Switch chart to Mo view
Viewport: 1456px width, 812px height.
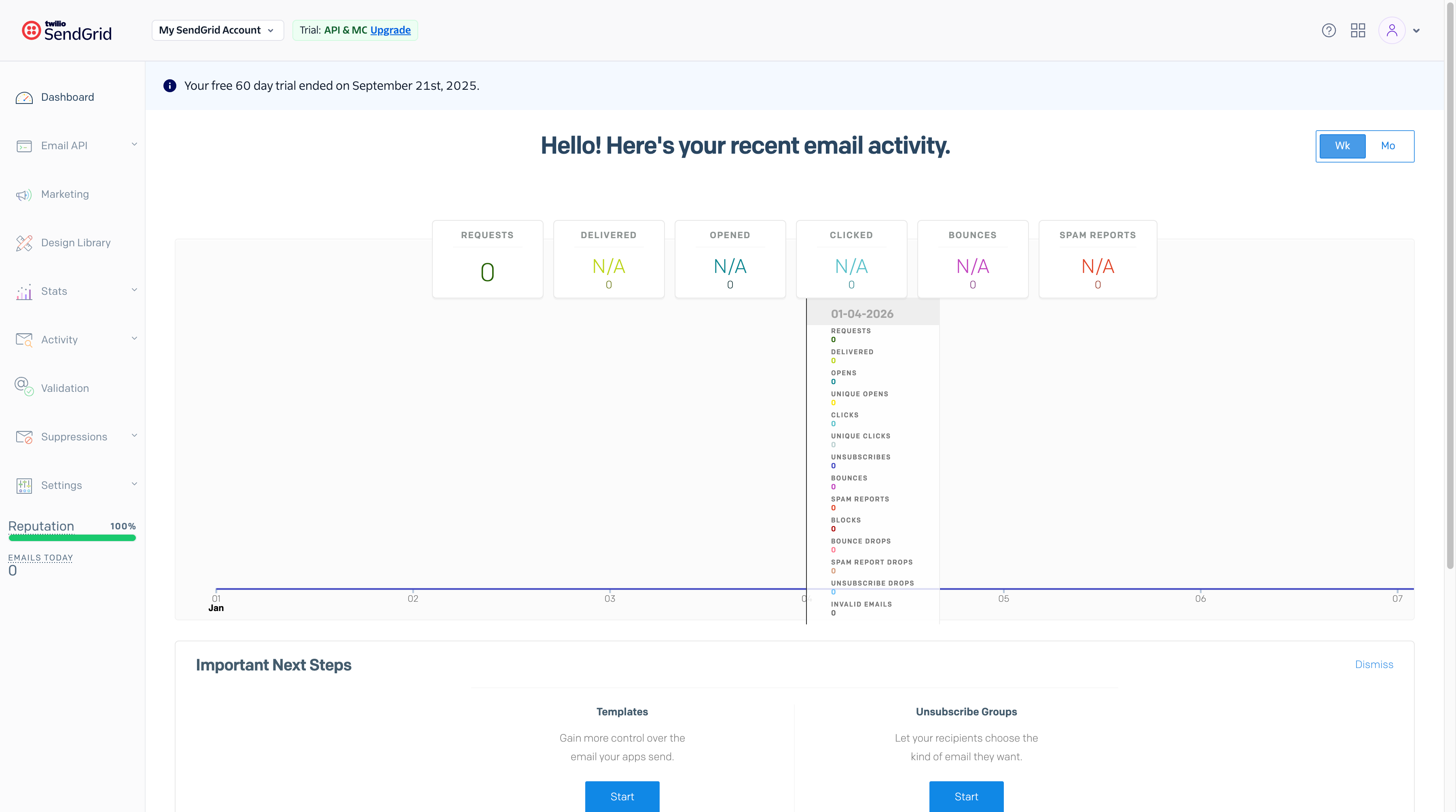click(x=1388, y=146)
